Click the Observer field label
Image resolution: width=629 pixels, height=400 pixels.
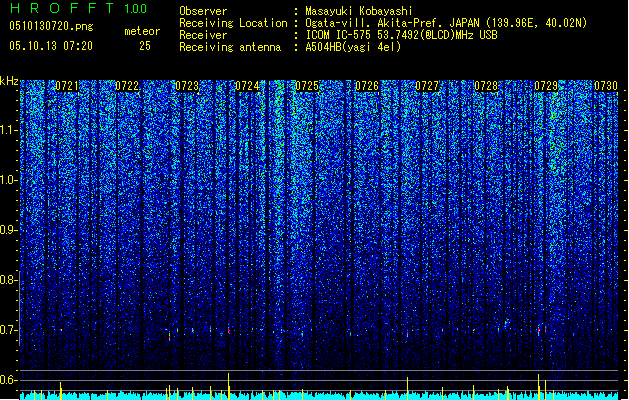click(203, 11)
